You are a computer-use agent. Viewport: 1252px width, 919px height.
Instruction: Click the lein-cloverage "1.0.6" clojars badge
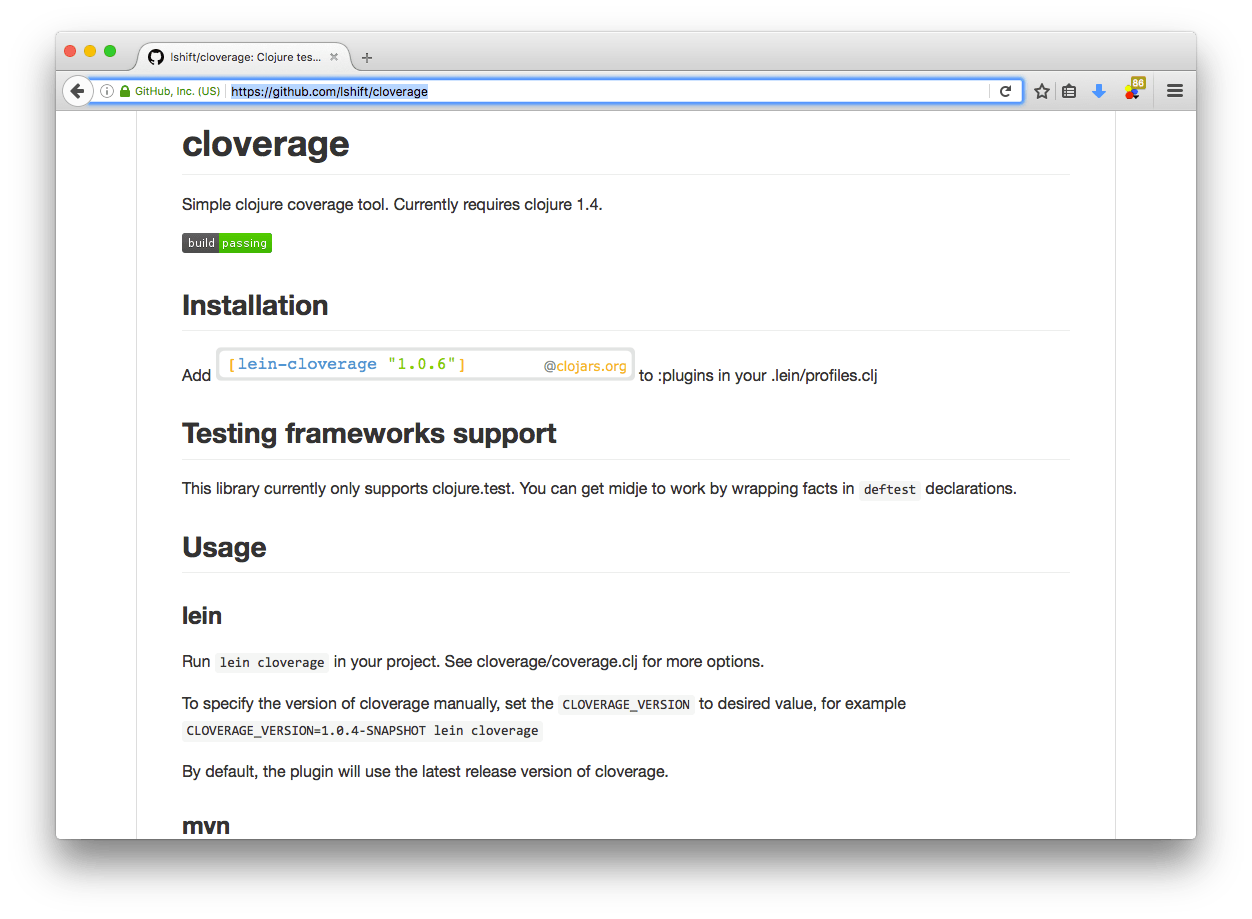click(x=426, y=364)
